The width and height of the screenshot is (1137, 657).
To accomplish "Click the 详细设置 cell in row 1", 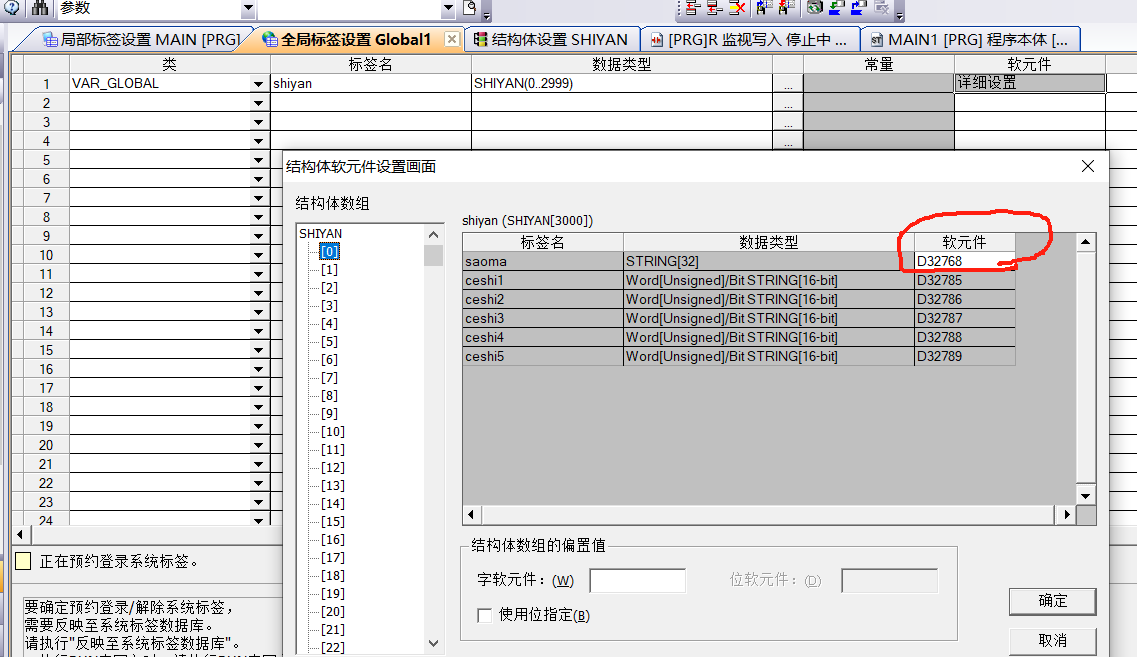I will [1029, 84].
